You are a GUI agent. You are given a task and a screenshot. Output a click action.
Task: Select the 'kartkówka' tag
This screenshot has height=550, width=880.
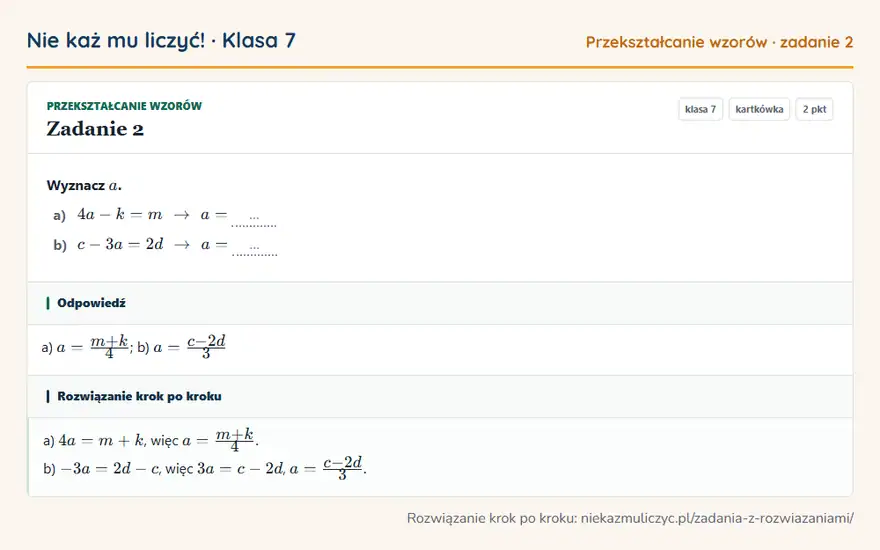[759, 109]
